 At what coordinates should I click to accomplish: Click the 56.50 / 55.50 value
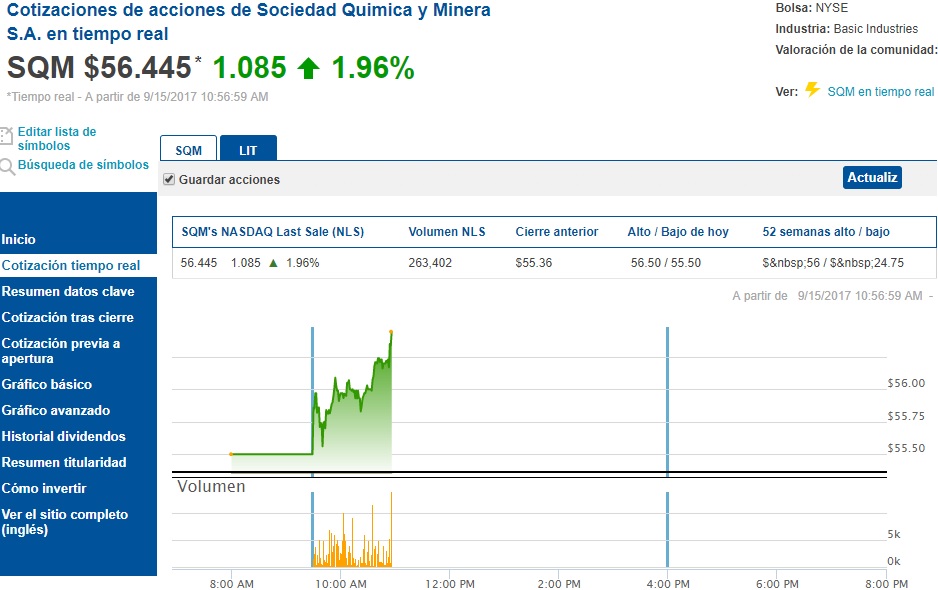(x=666, y=263)
